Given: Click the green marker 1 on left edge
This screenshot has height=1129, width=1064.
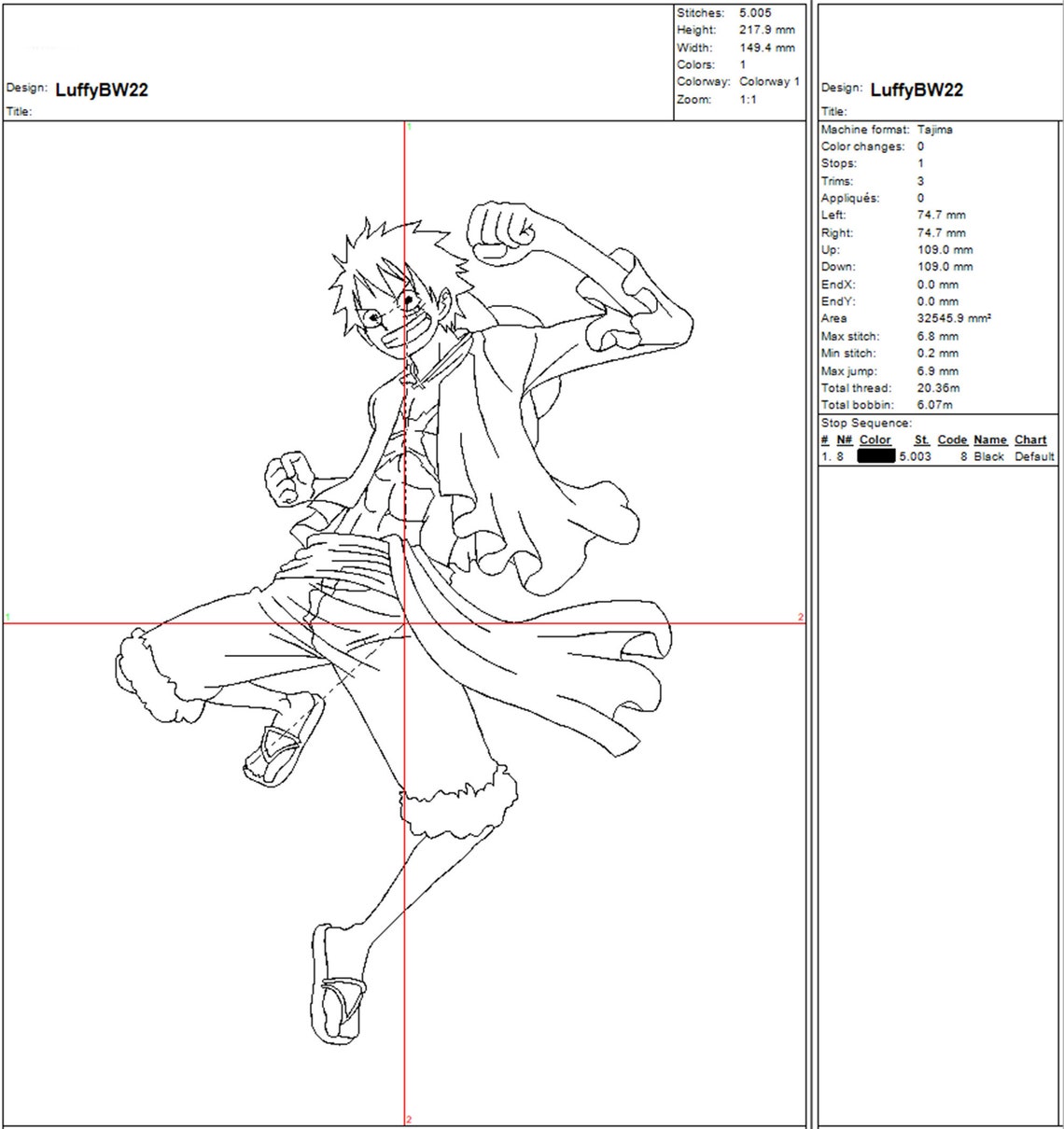Looking at the screenshot, I should point(7,616).
